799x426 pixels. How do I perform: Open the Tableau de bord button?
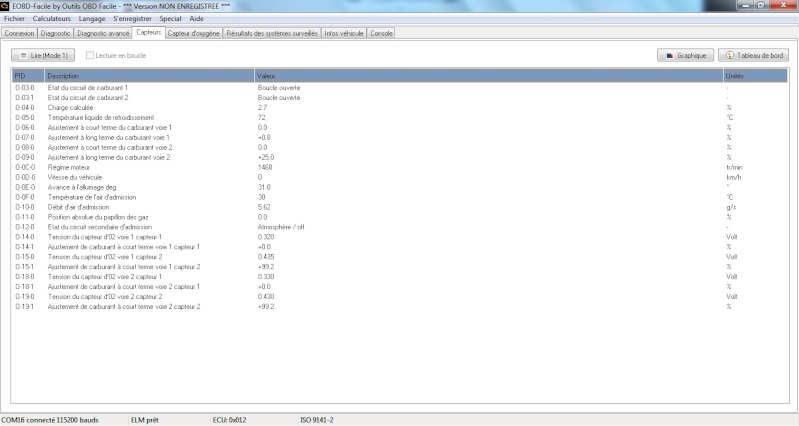click(754, 55)
